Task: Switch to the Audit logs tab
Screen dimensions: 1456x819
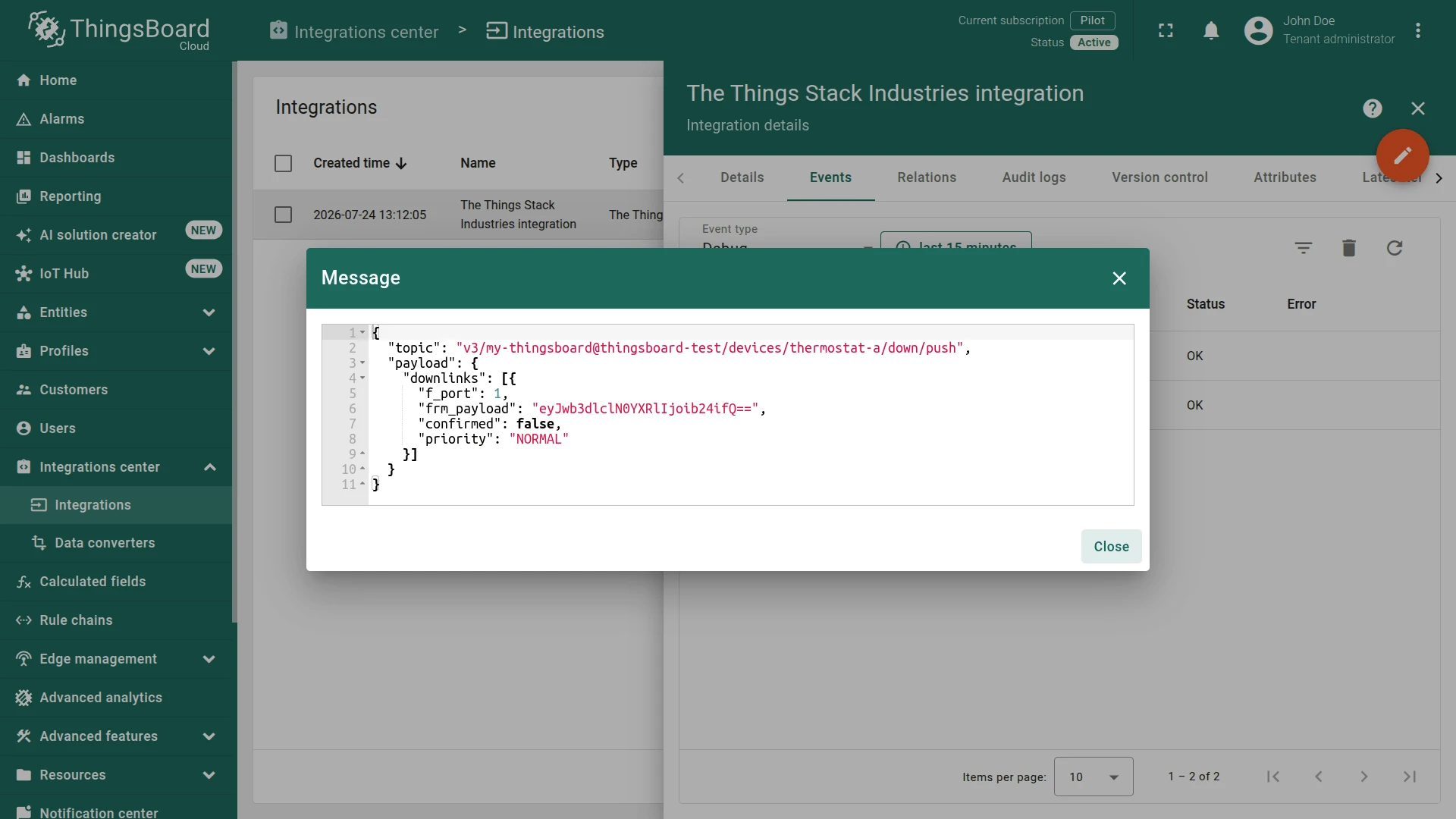Action: [x=1034, y=177]
